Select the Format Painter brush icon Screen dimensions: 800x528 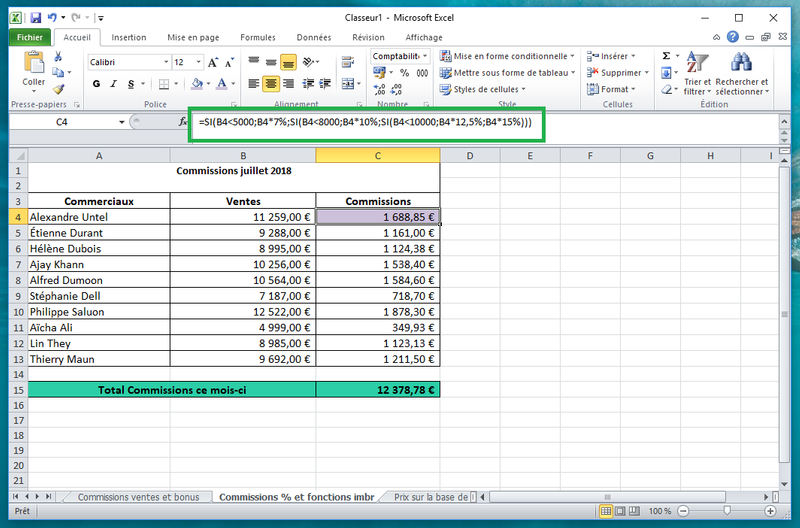click(x=58, y=89)
